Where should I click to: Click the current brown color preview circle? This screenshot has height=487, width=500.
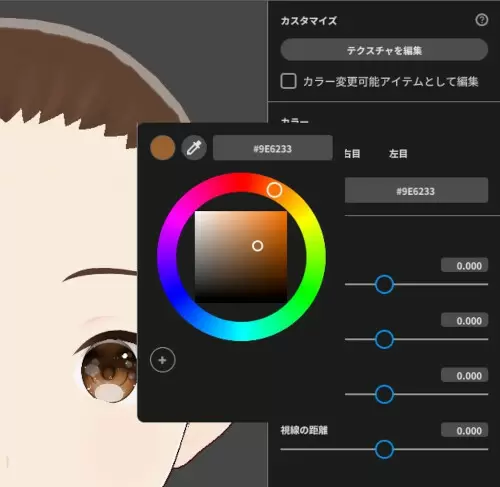click(x=163, y=148)
